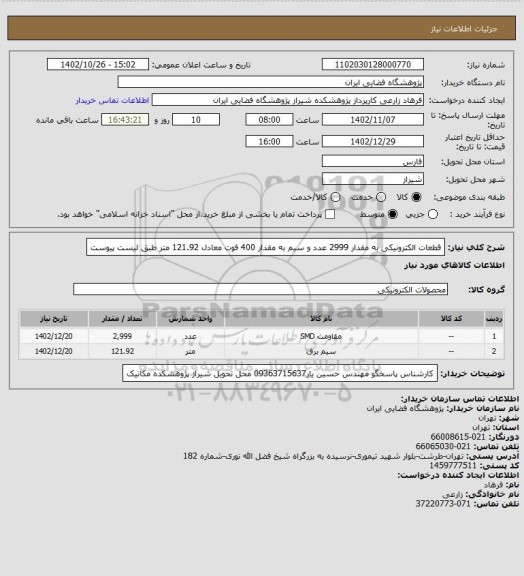Click the delivery province field فارس
This screenshot has height=576, width=524.
coord(373,161)
